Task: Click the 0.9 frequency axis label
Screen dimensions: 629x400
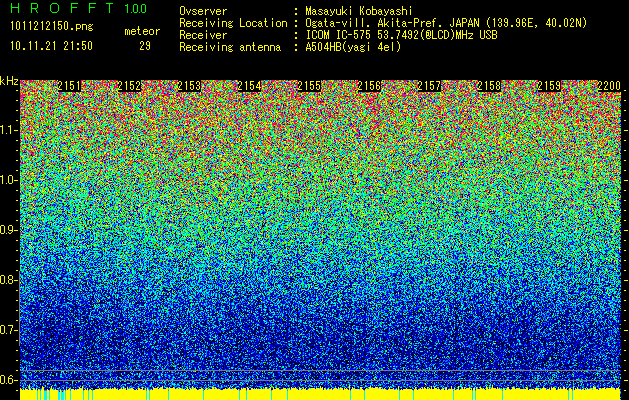Action: click(8, 230)
